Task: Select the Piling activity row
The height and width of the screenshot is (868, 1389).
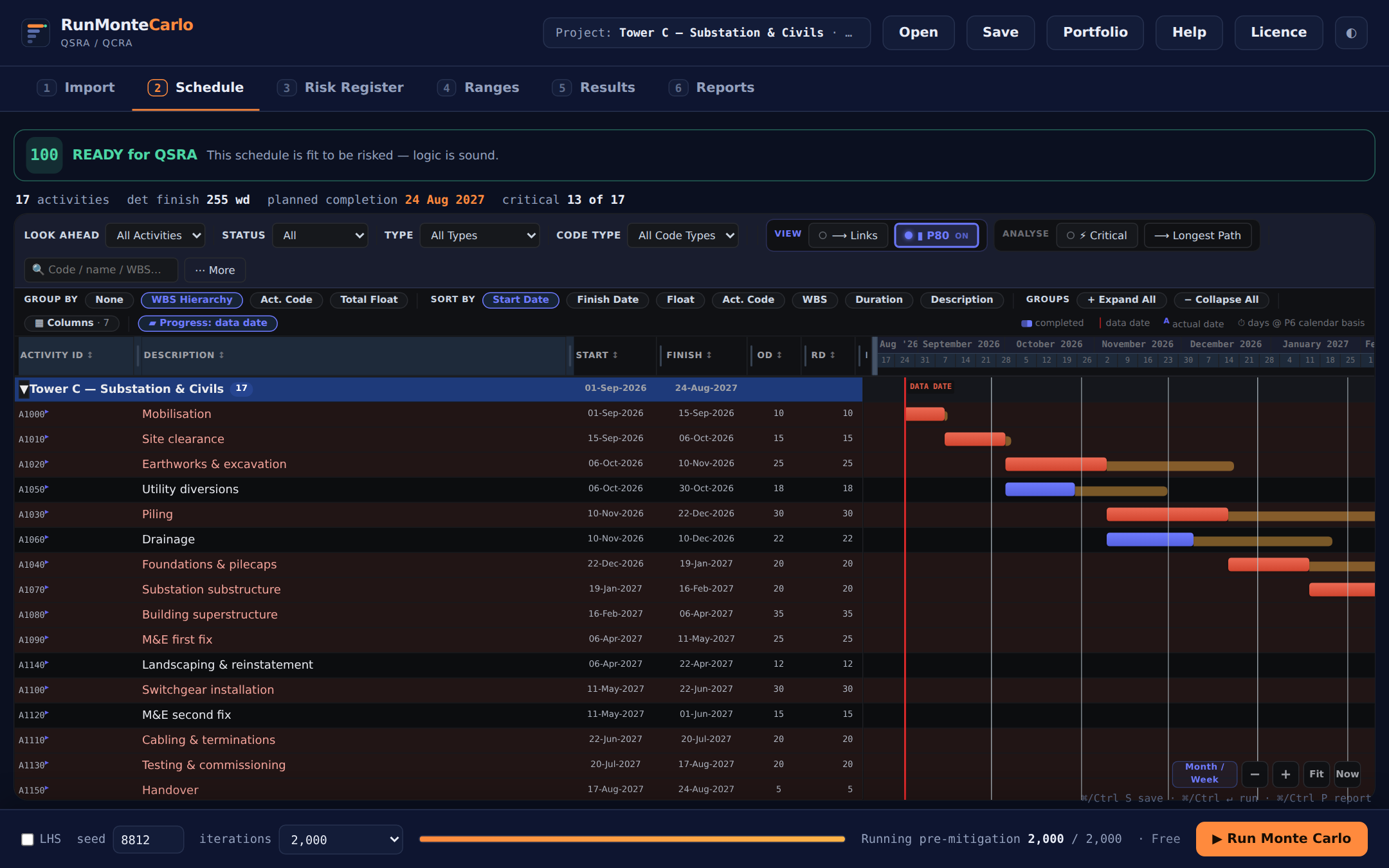Action: [439, 514]
